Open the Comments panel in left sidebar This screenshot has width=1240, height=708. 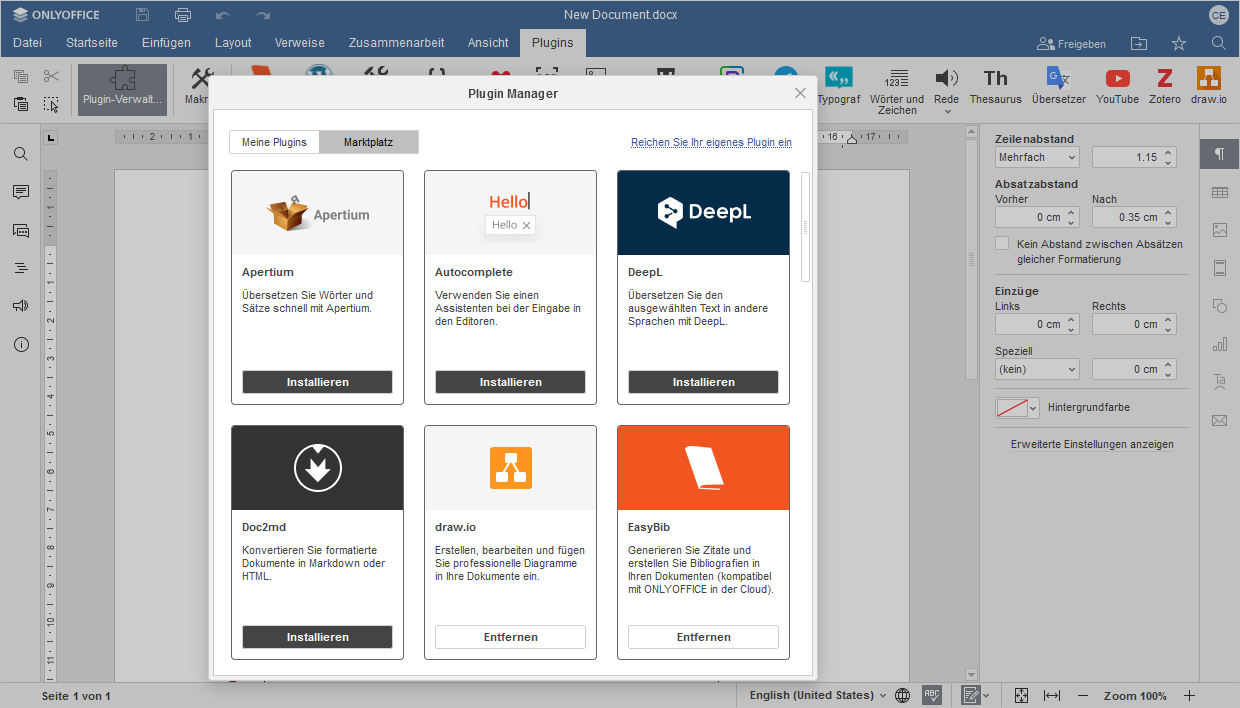coord(21,192)
